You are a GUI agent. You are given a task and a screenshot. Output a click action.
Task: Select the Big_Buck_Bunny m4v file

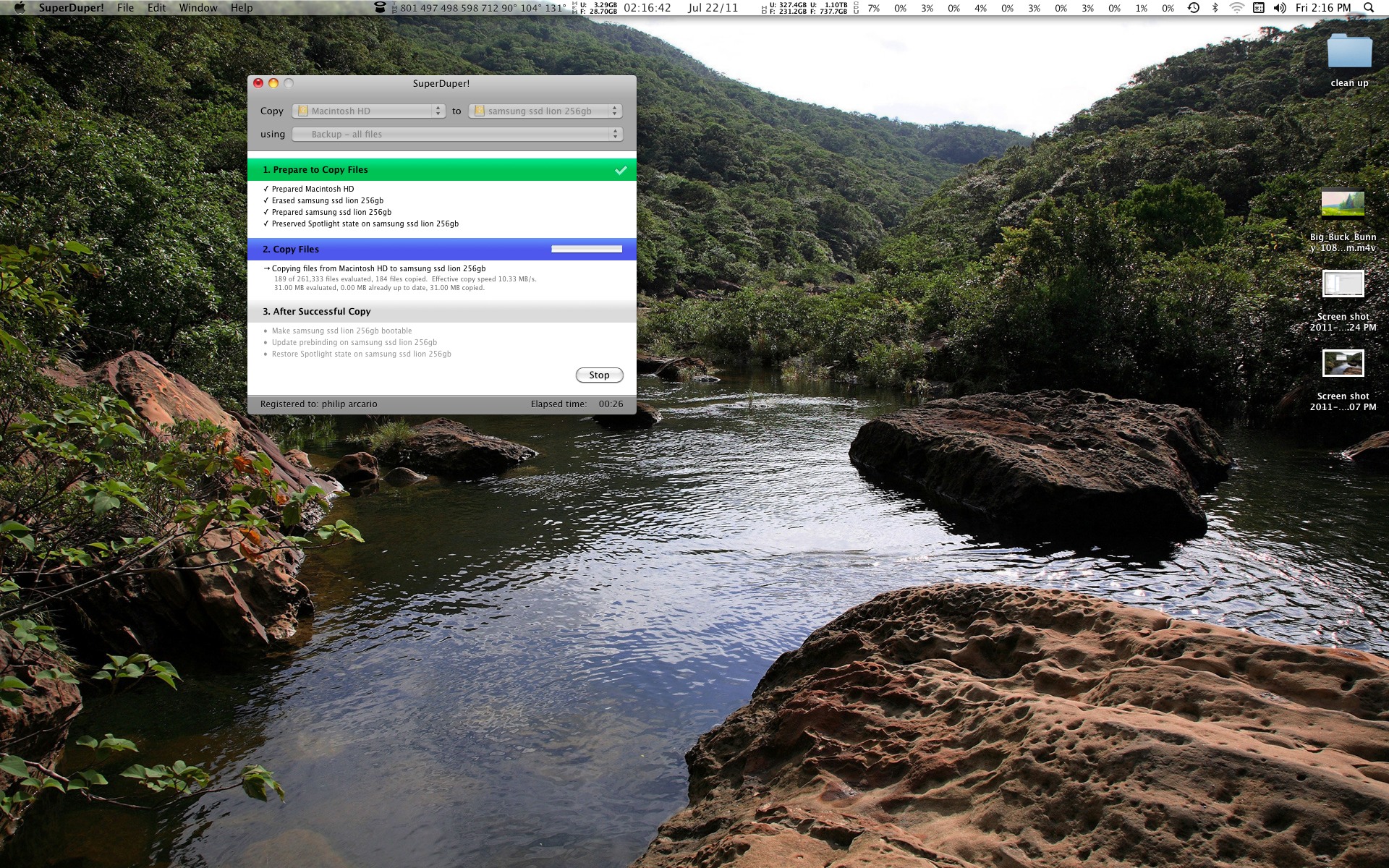(x=1343, y=204)
